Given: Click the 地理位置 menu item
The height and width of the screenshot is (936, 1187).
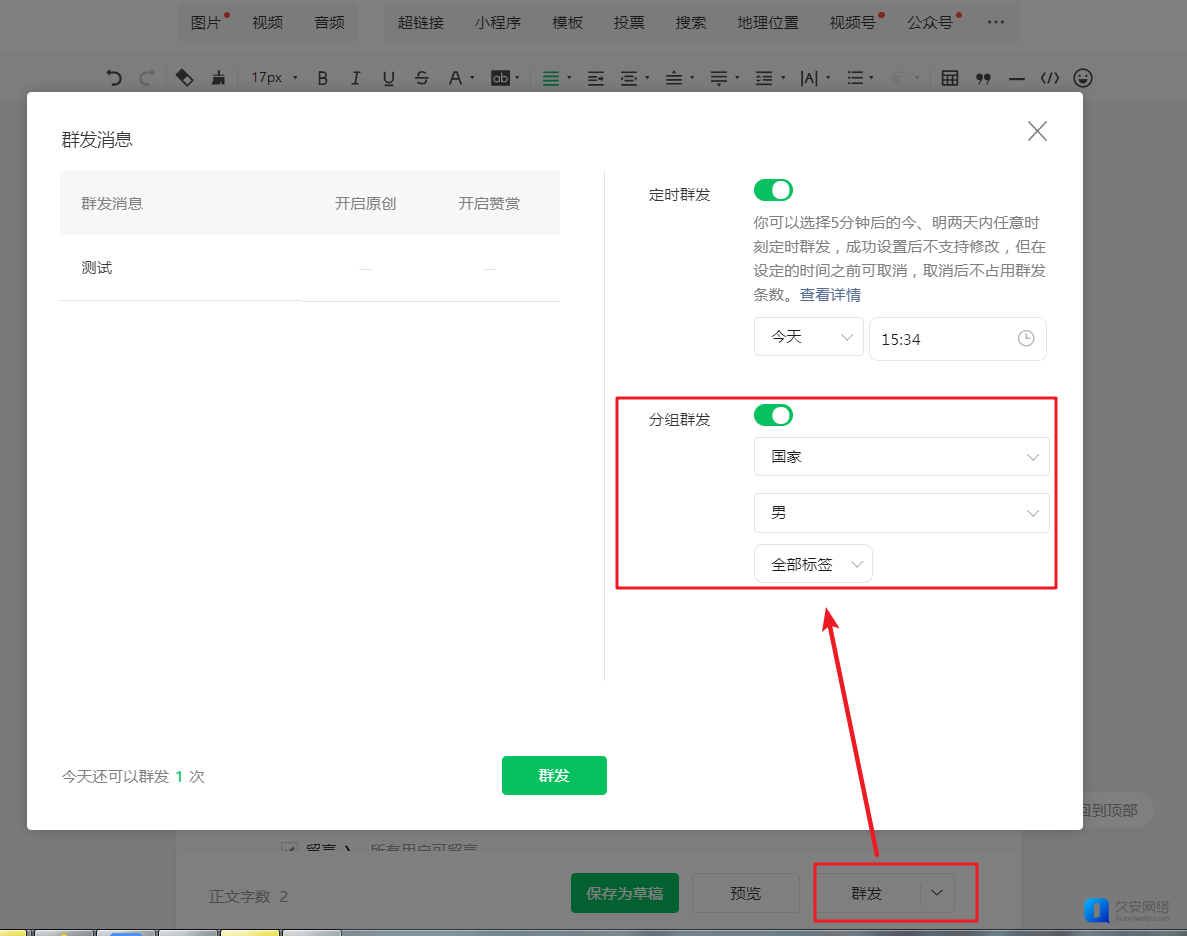Looking at the screenshot, I should click(x=768, y=23).
